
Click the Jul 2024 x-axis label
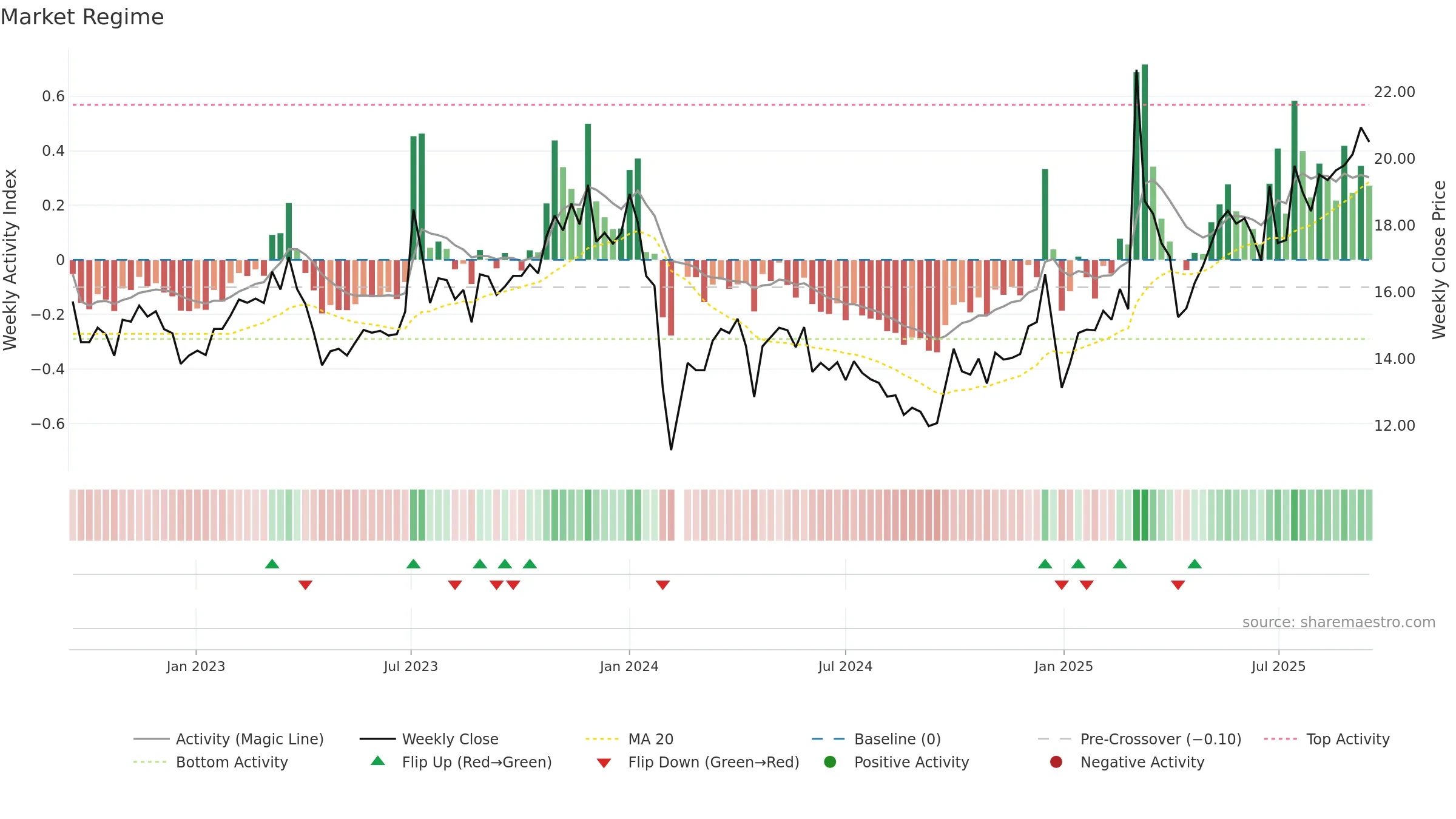point(845,667)
